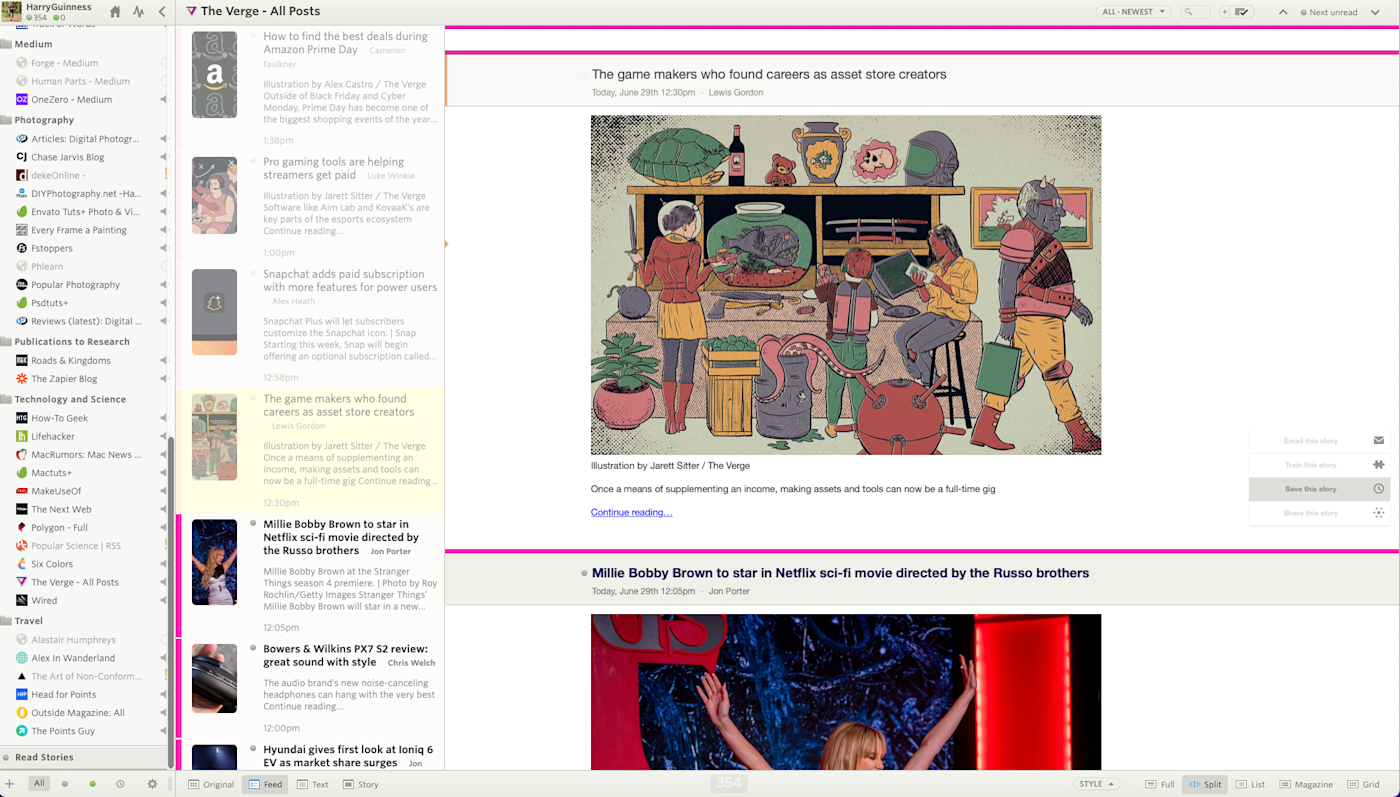Switch to the Story view
This screenshot has height=797, width=1400.
(361, 785)
